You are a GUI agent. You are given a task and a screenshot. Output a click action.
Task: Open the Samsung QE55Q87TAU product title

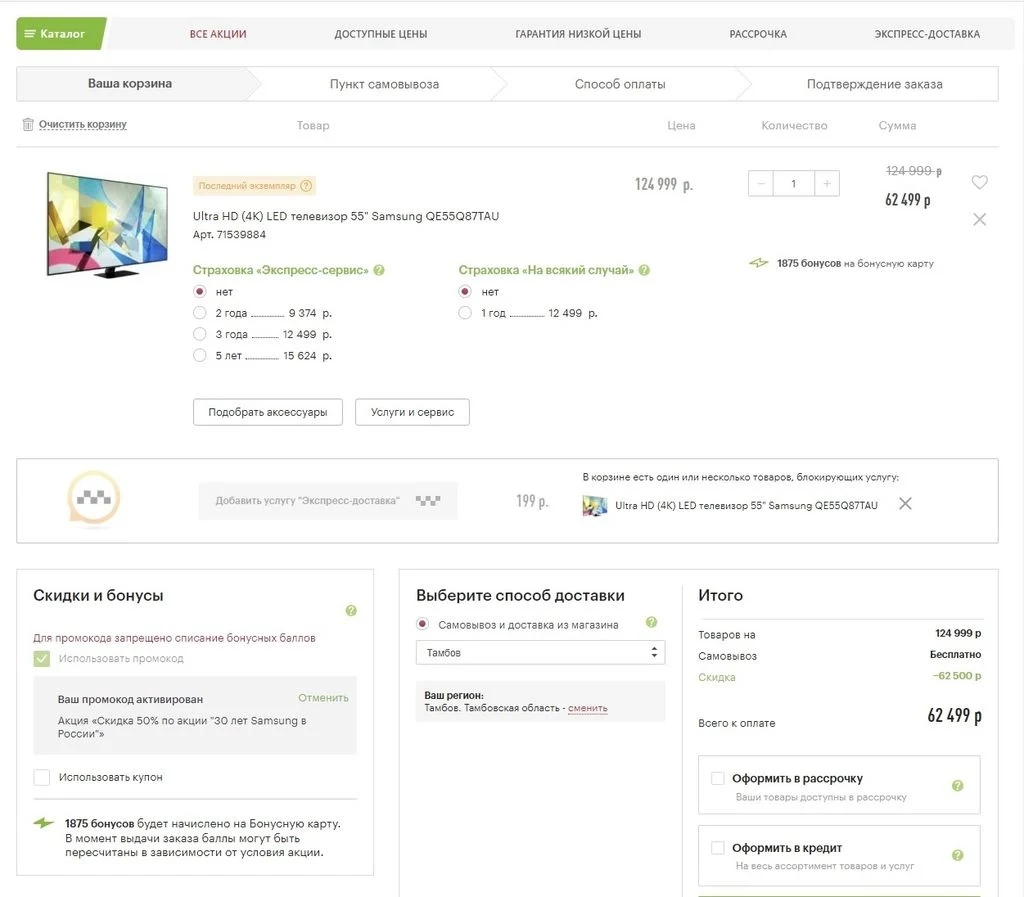[345, 216]
